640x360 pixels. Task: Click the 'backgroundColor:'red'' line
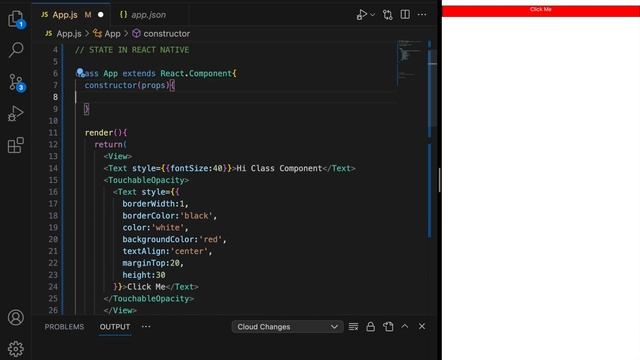coord(174,239)
